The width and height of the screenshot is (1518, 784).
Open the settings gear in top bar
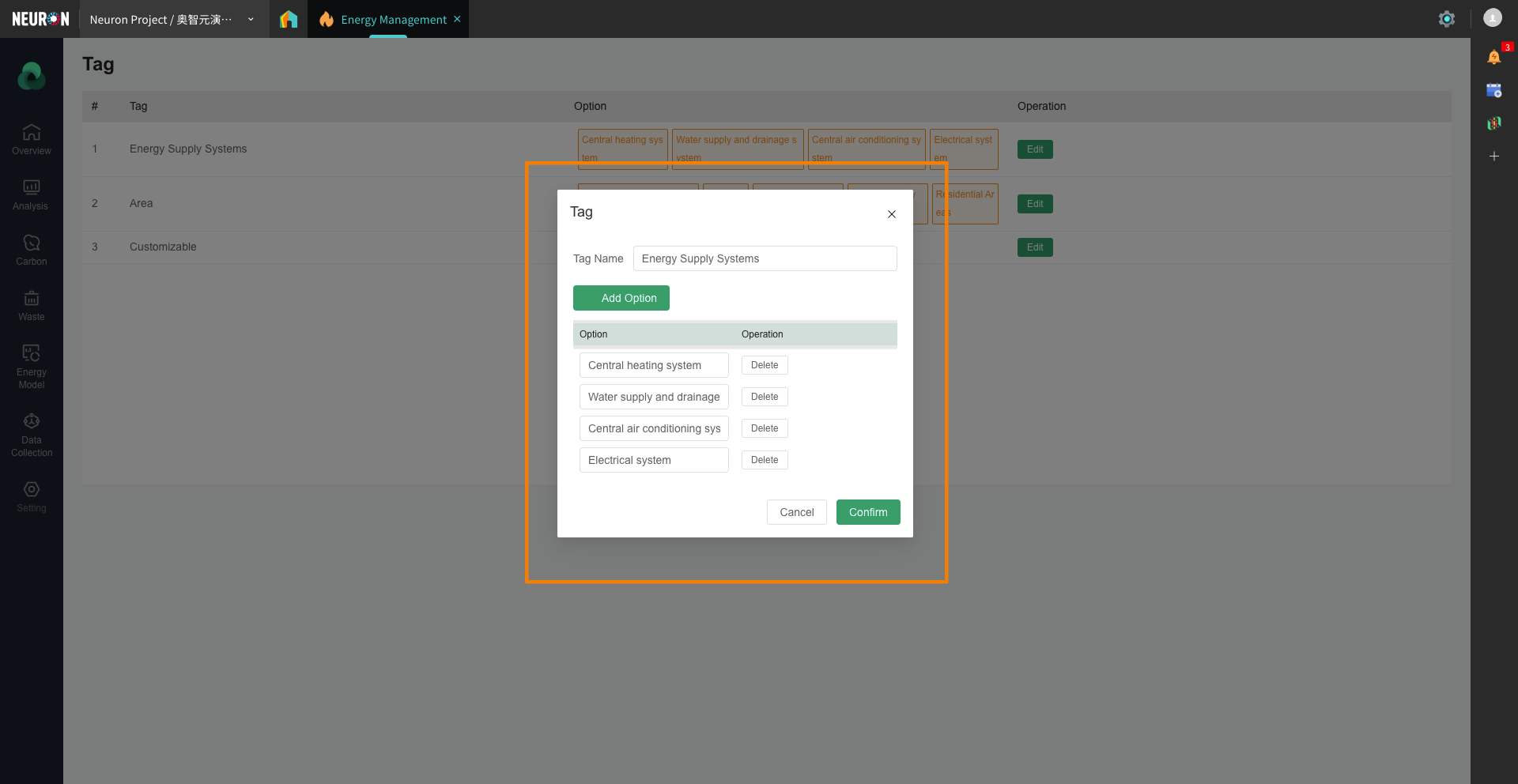[1446, 19]
